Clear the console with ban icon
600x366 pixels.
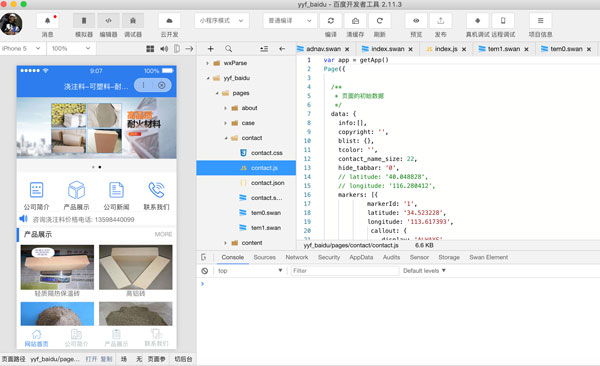pos(205,271)
